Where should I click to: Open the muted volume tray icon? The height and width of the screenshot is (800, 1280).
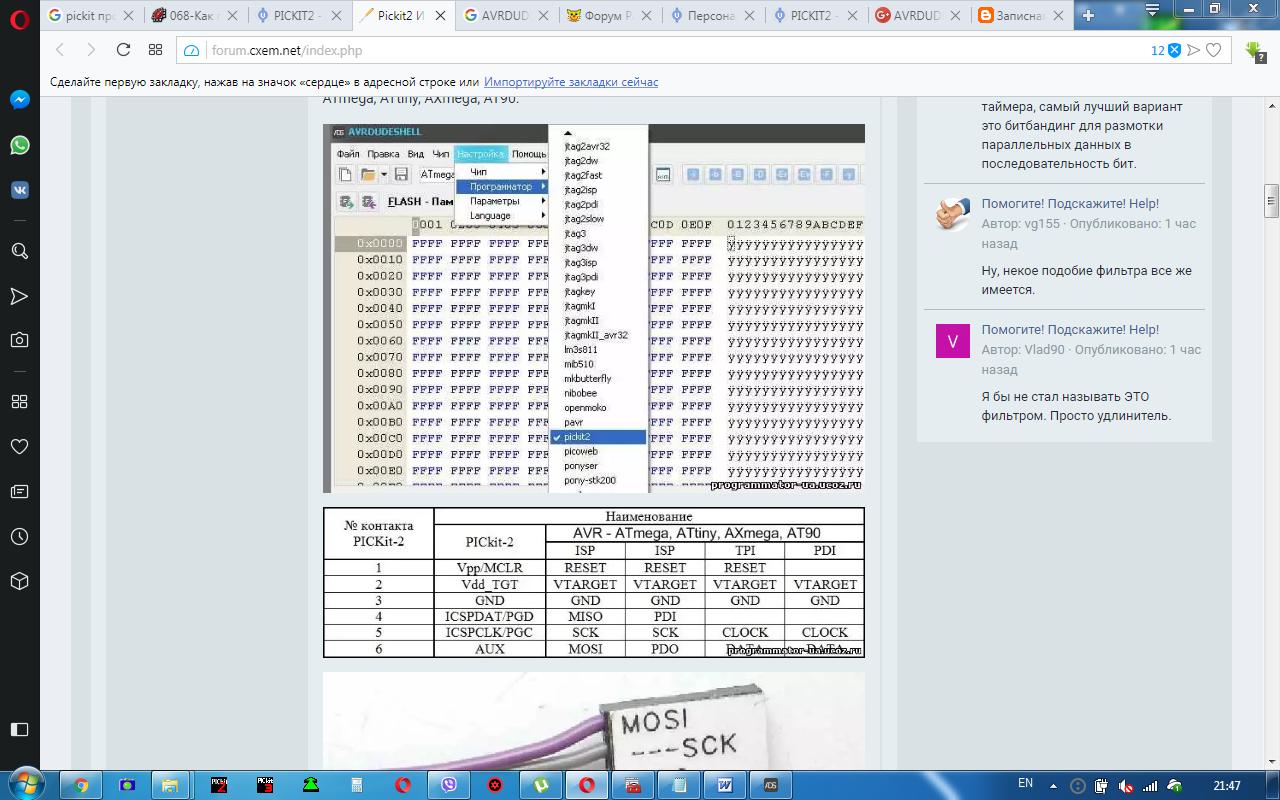[x=1126, y=786]
